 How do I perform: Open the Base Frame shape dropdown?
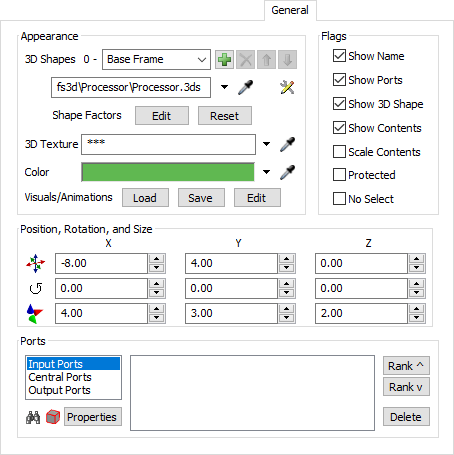point(156,60)
